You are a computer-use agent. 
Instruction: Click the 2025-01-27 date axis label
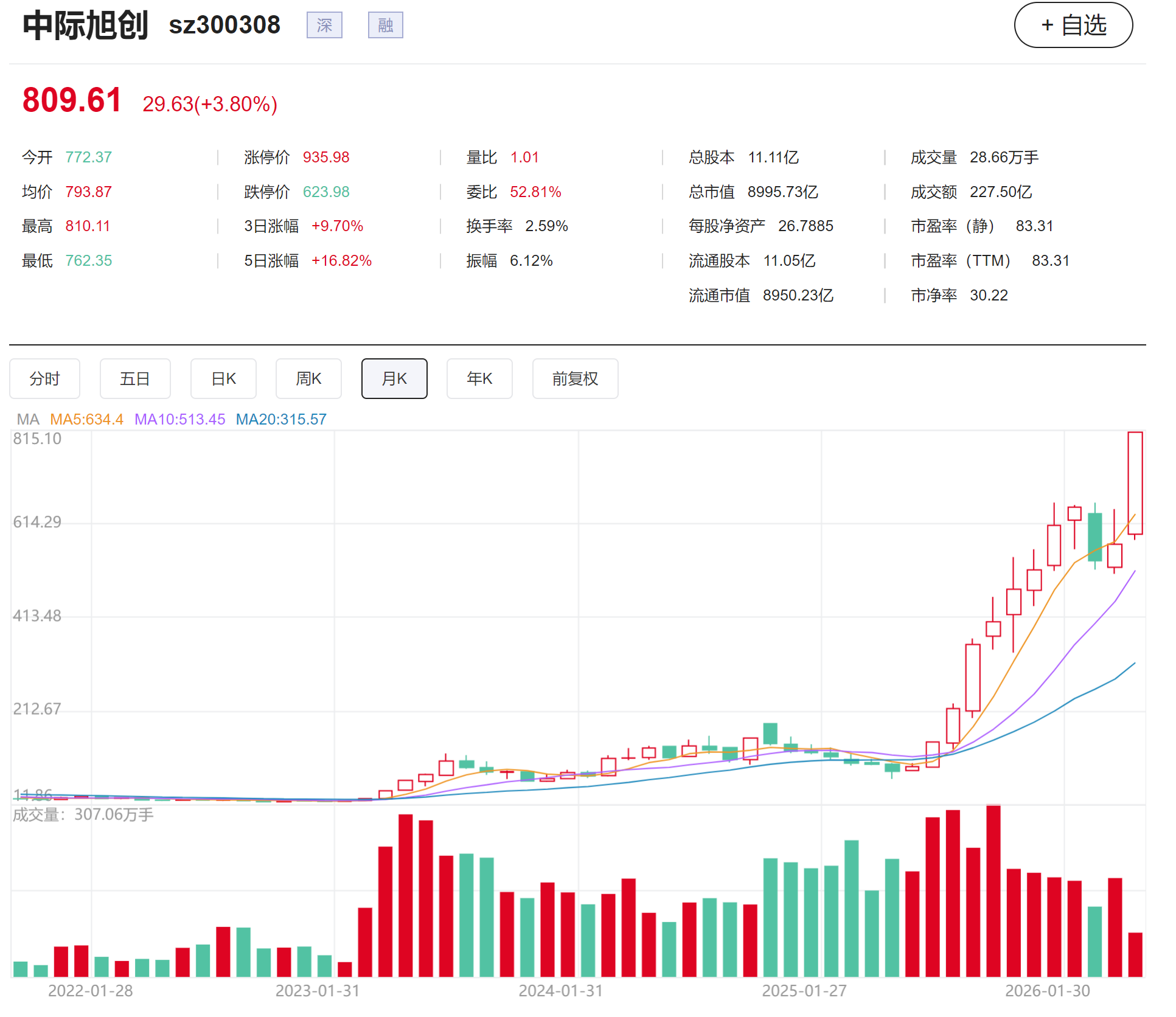coord(804,991)
